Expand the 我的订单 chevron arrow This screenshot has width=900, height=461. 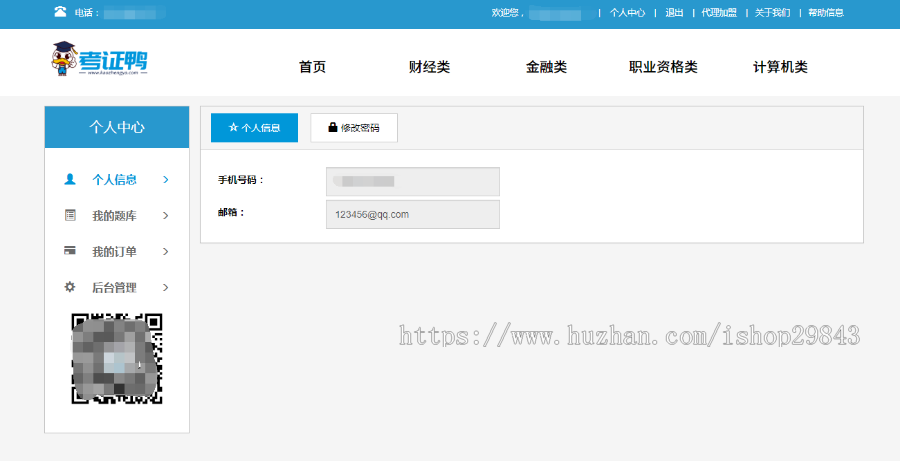click(x=166, y=251)
